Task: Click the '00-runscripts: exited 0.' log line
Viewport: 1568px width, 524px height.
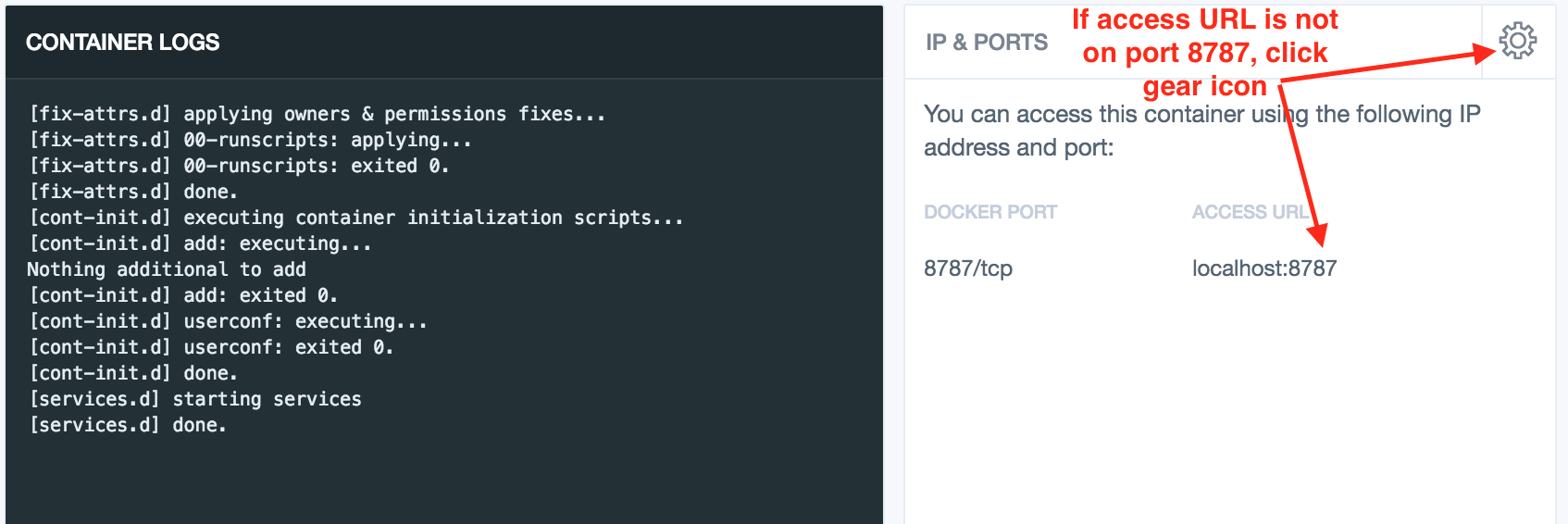Action: coord(240,166)
